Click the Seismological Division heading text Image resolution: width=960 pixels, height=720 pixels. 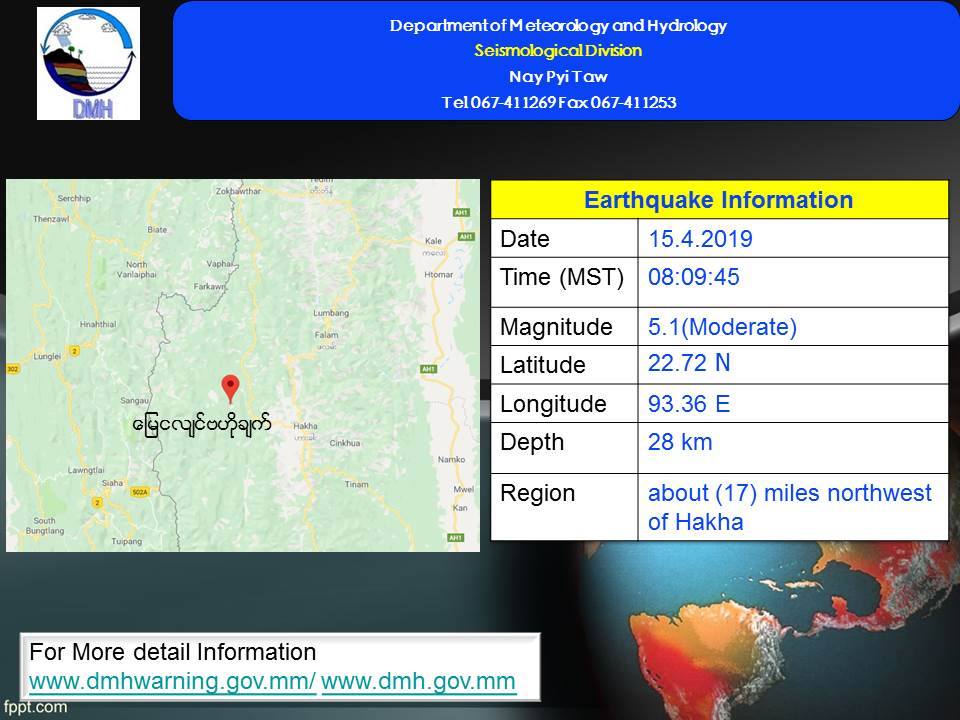(x=558, y=51)
